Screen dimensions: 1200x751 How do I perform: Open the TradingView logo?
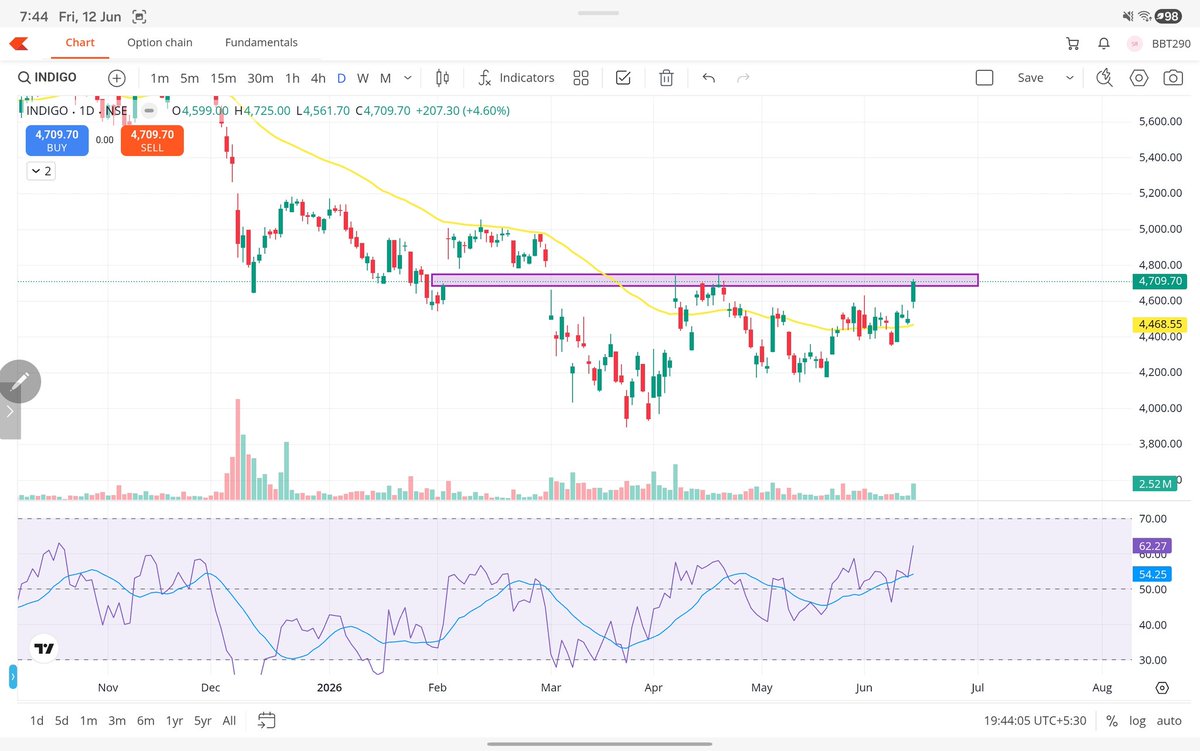tap(44, 649)
